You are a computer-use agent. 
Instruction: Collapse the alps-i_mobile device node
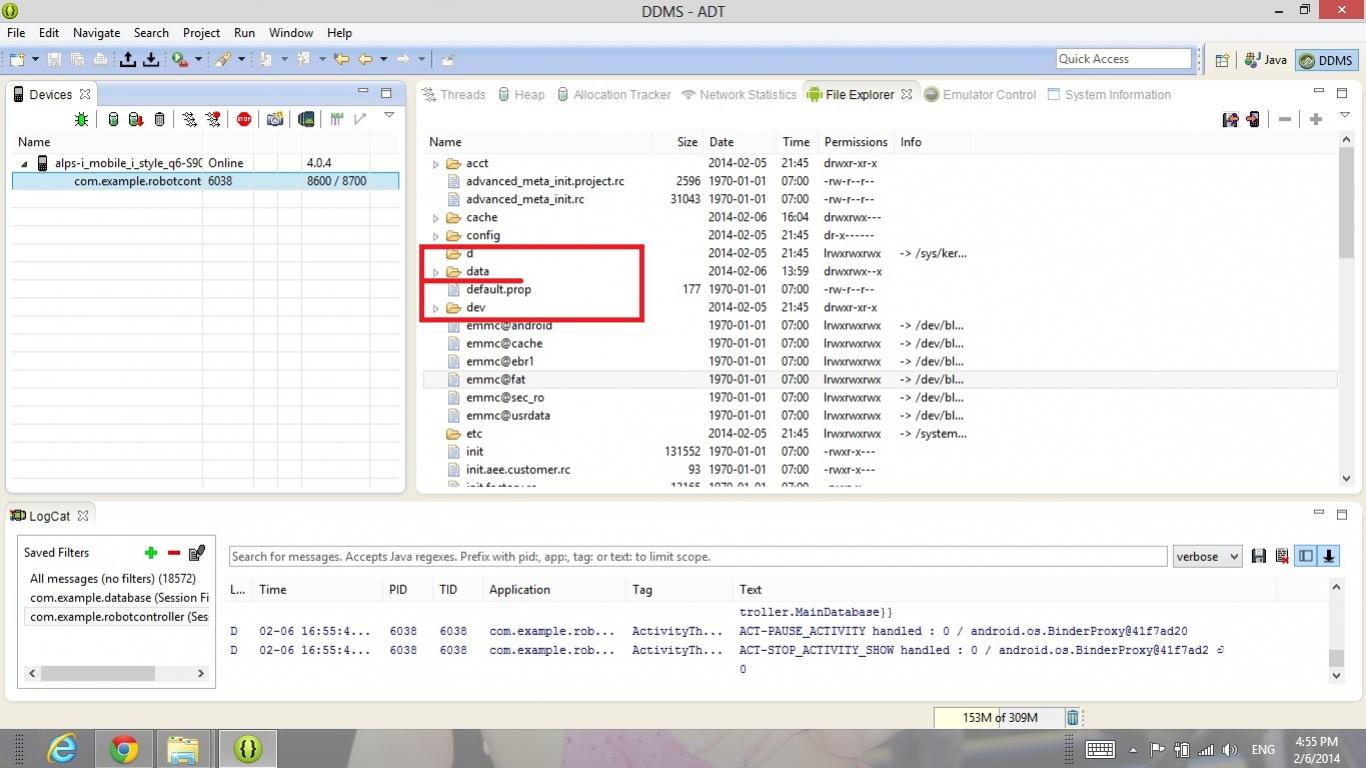(24, 163)
